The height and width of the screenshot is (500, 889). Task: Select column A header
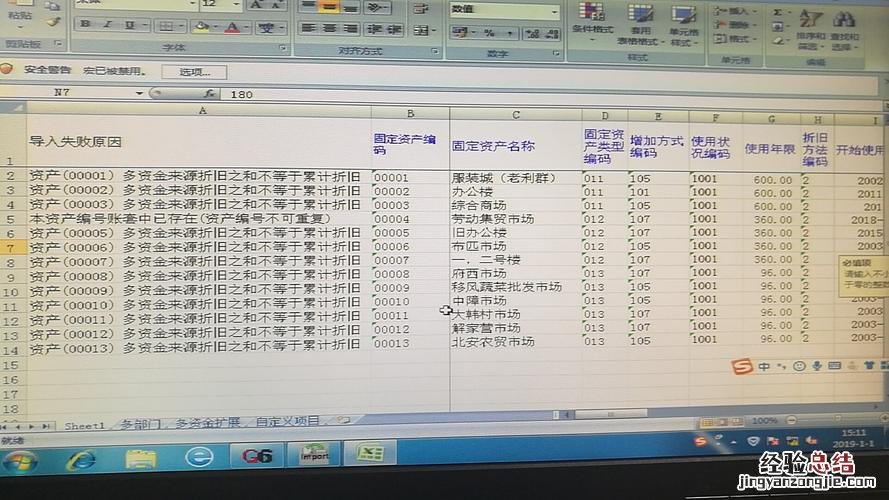click(202, 111)
